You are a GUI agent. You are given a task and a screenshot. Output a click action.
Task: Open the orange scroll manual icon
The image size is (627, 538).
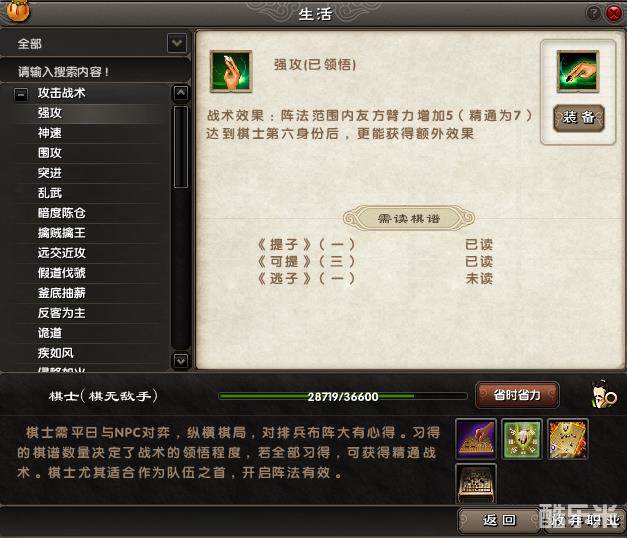coord(568,439)
